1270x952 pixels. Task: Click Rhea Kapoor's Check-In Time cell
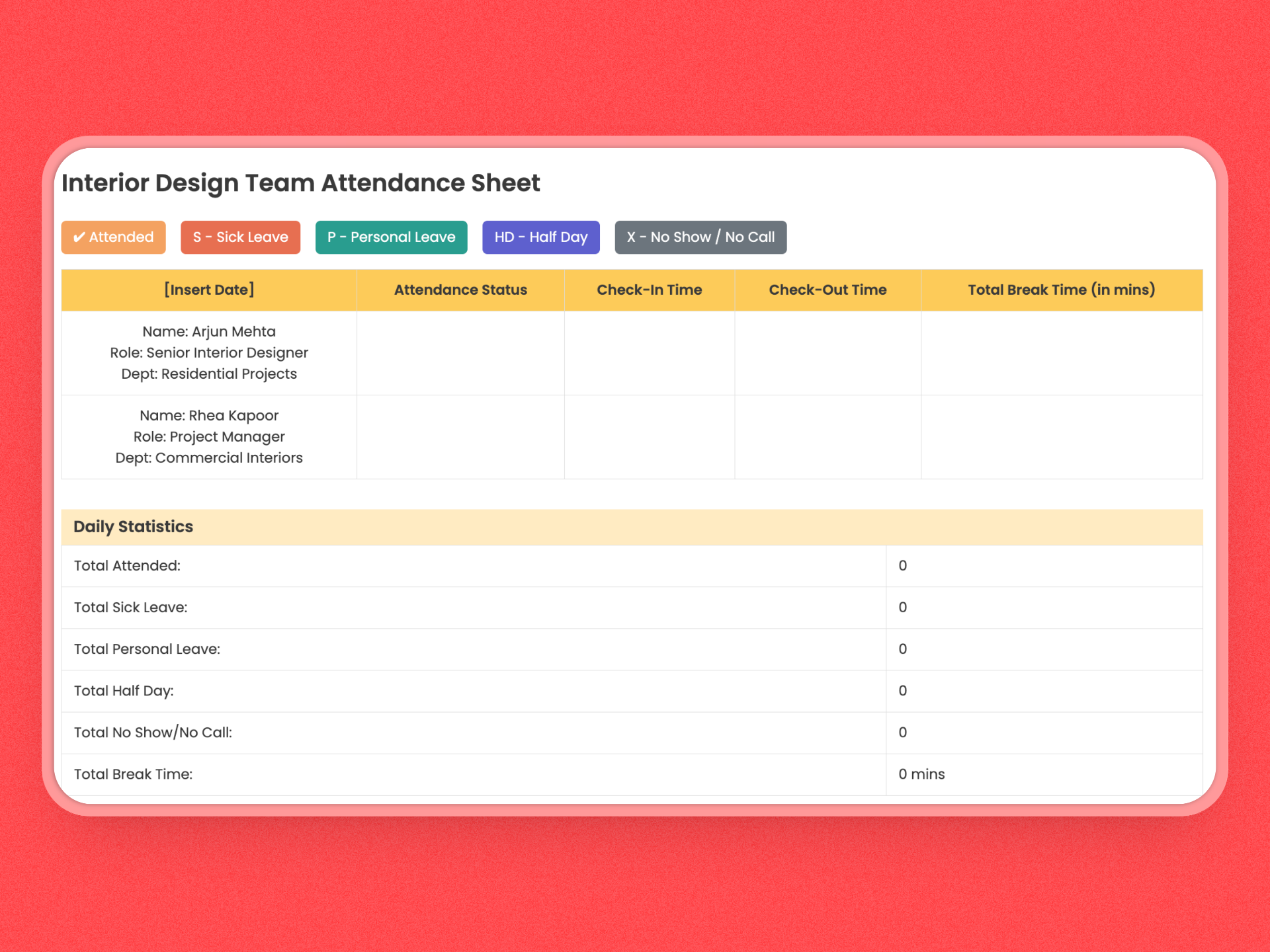[x=650, y=437]
